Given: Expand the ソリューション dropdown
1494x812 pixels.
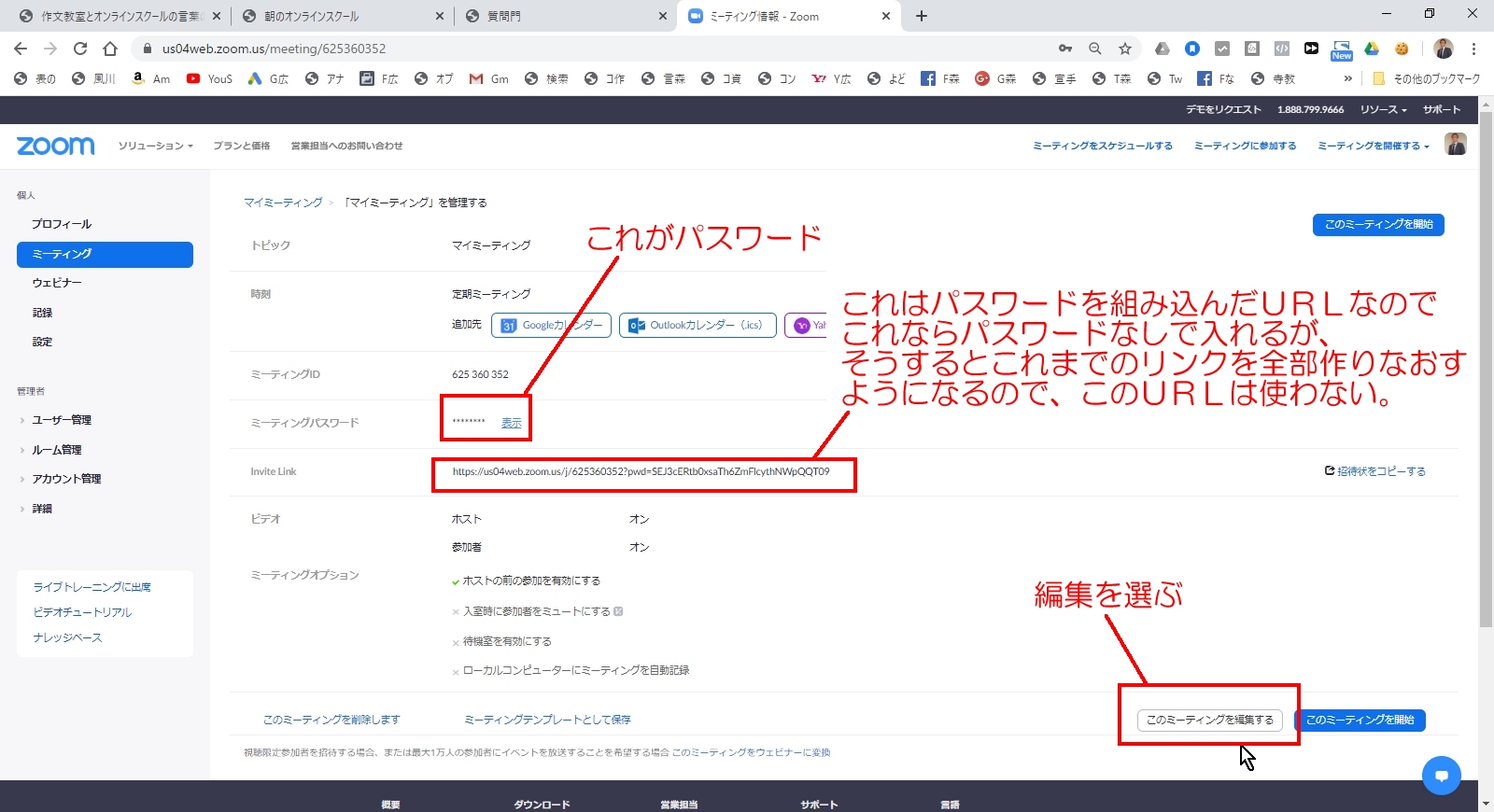Looking at the screenshot, I should click(x=156, y=146).
